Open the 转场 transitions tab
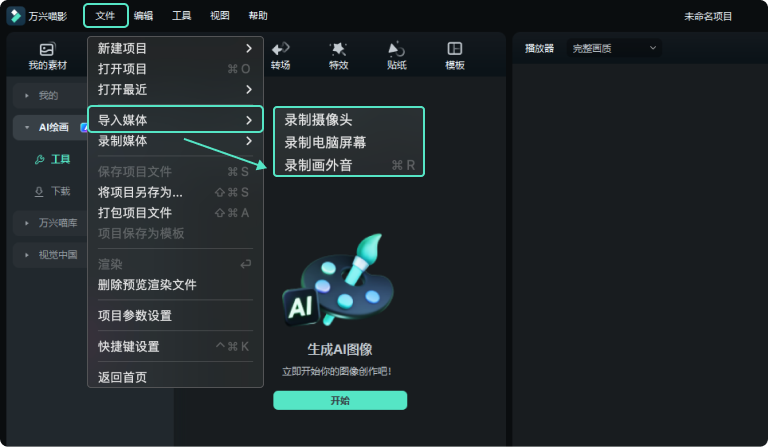Viewport: 768px width, 447px height. point(281,56)
